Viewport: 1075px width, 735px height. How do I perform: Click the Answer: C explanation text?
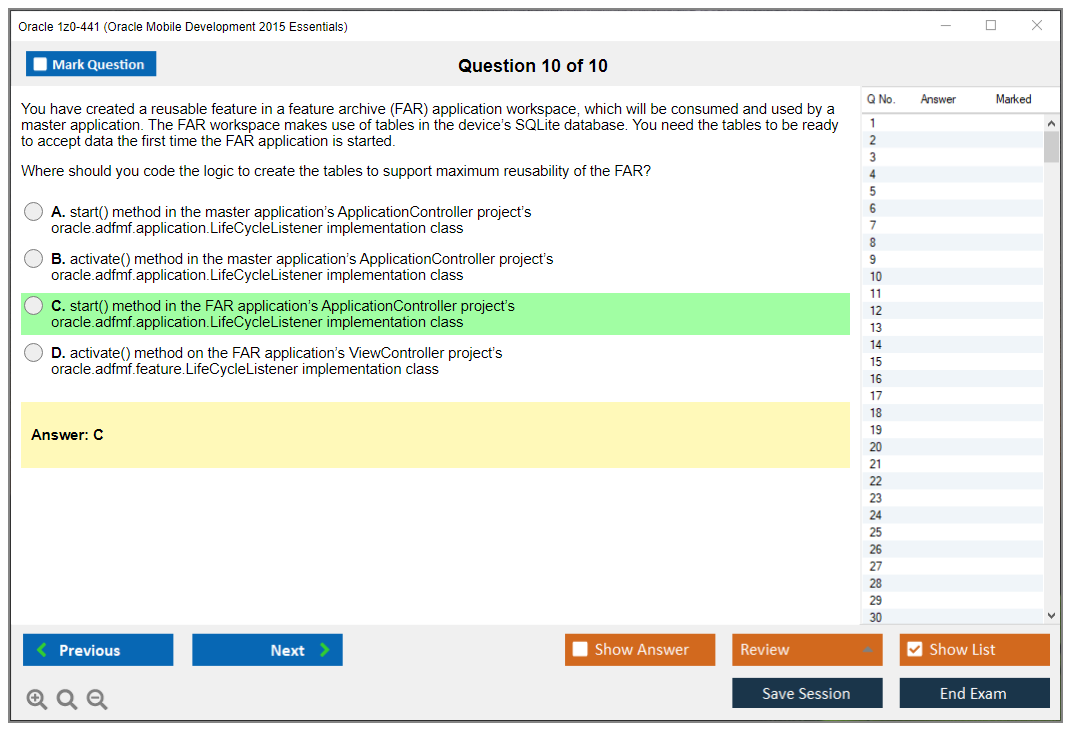[67, 435]
